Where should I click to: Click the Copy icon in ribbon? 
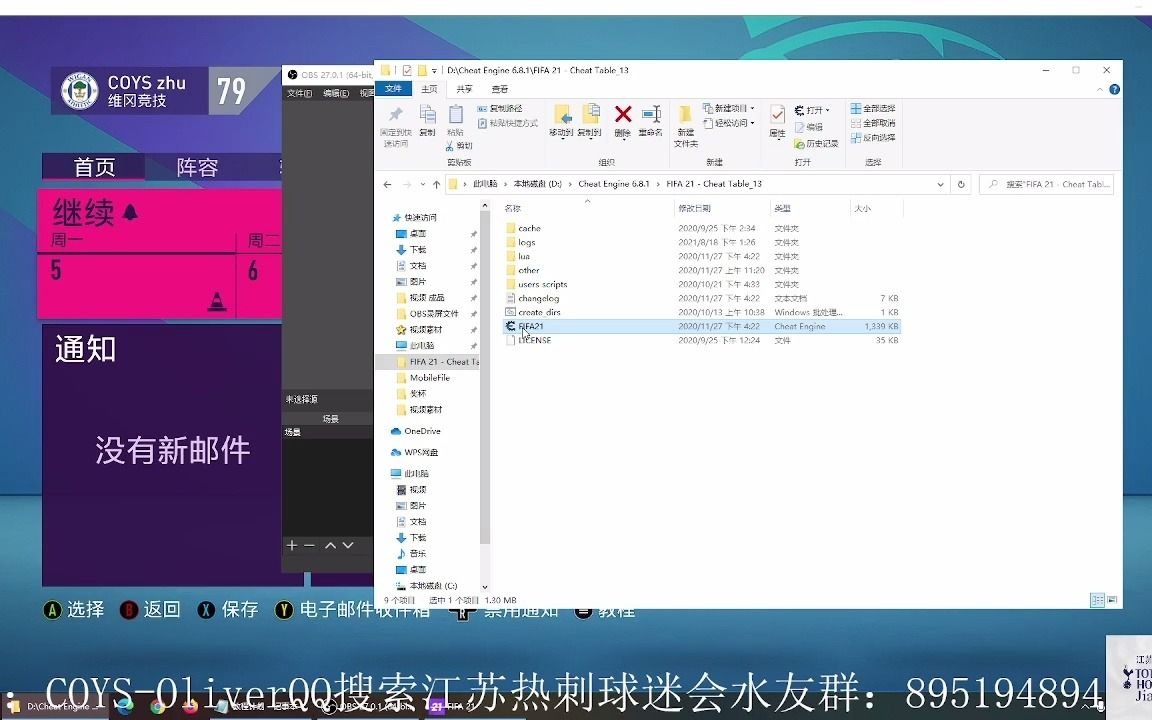[x=427, y=121]
